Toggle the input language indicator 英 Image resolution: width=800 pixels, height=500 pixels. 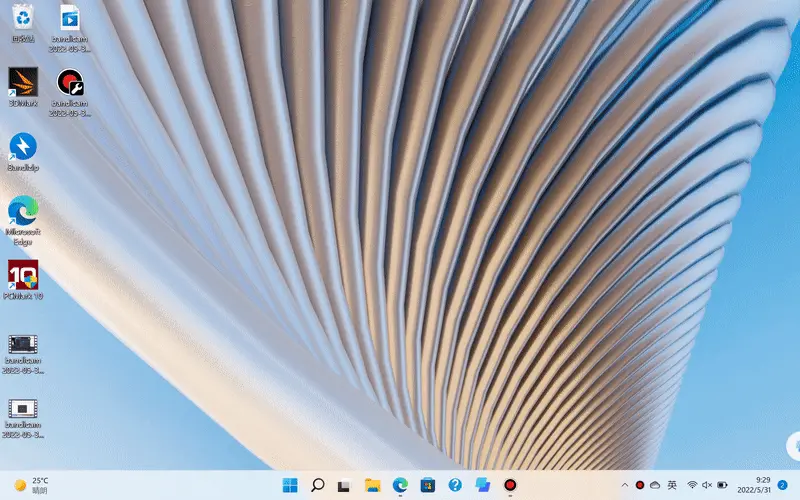point(672,485)
